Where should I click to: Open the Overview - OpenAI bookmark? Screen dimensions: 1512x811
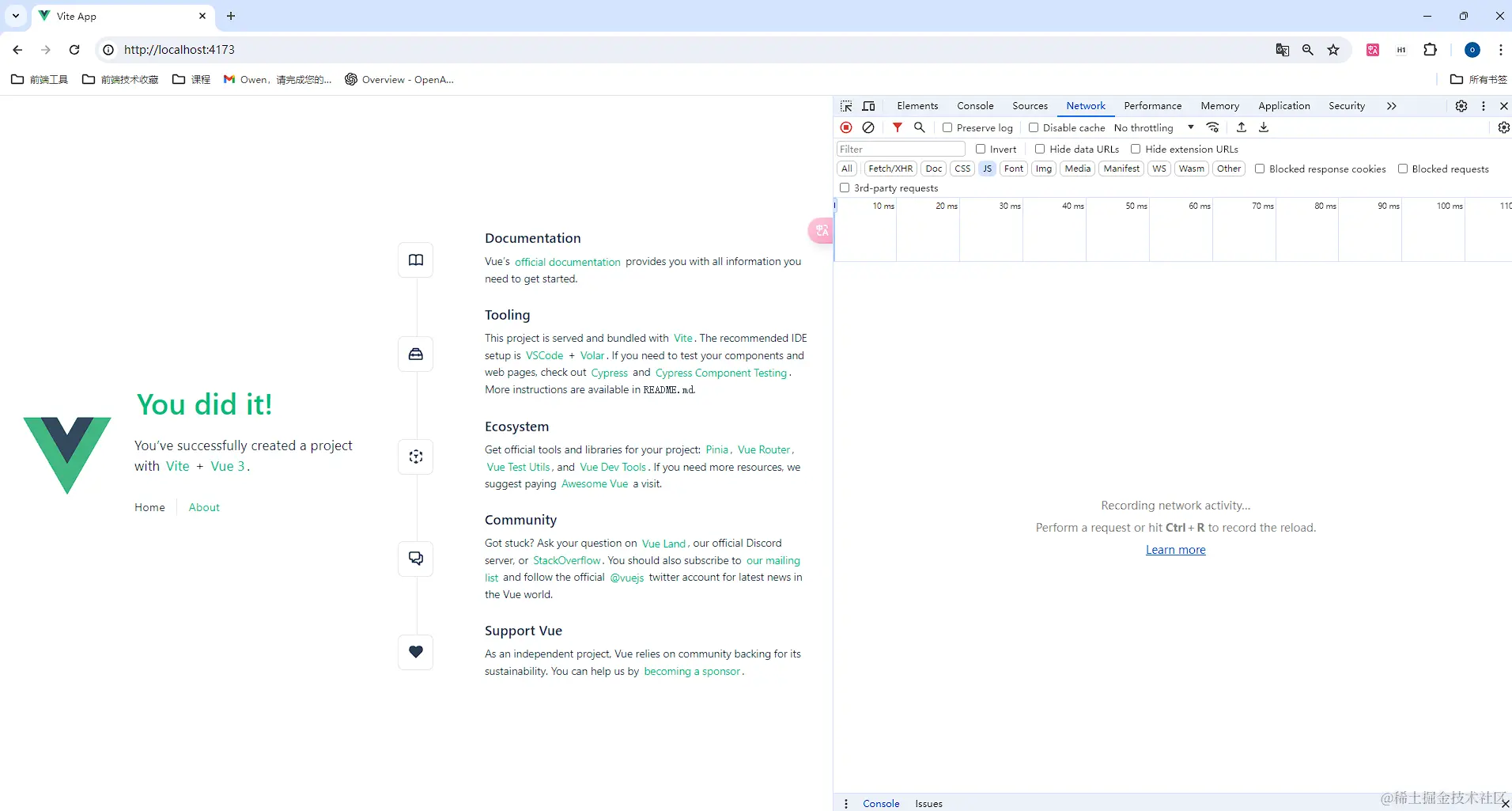[399, 79]
